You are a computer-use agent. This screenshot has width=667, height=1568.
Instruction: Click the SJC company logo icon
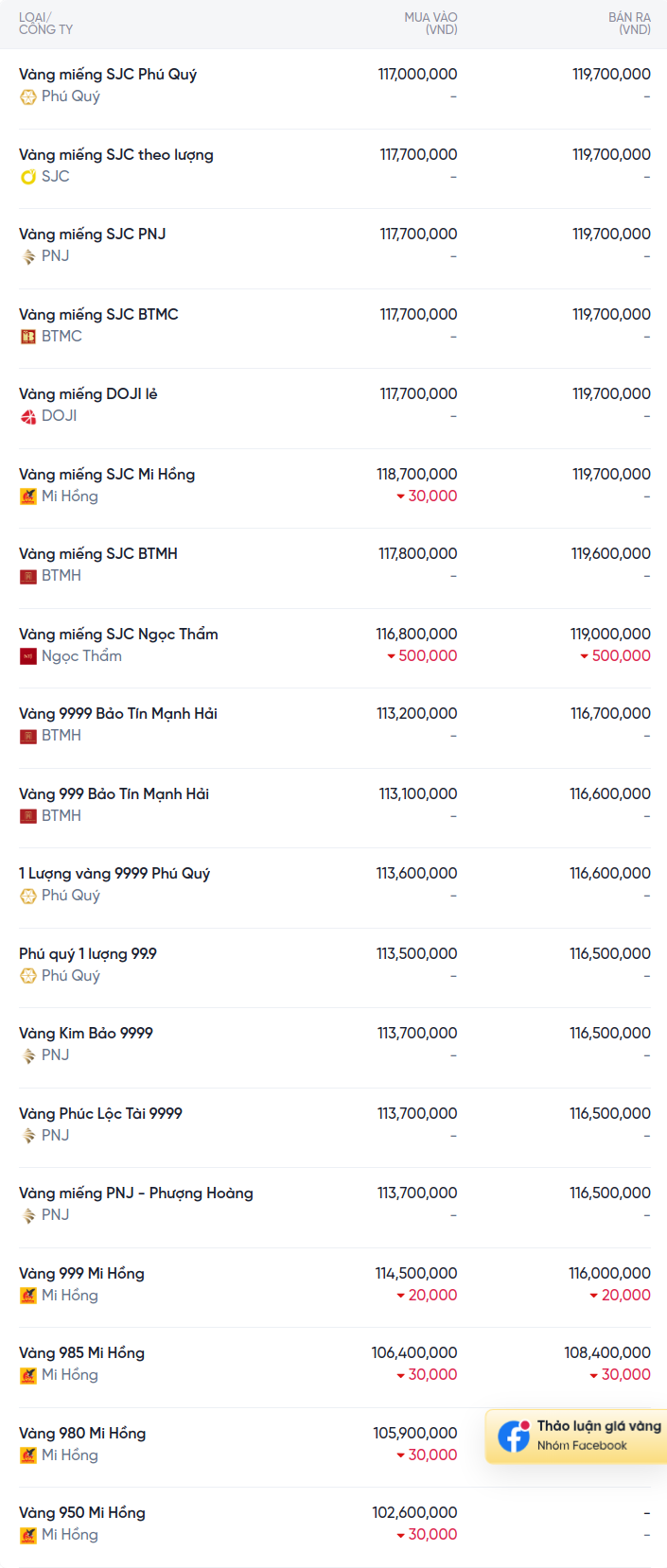tap(28, 177)
